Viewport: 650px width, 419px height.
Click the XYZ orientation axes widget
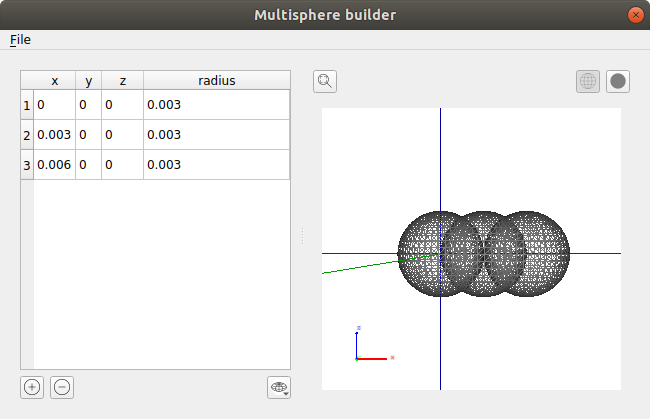click(x=374, y=344)
